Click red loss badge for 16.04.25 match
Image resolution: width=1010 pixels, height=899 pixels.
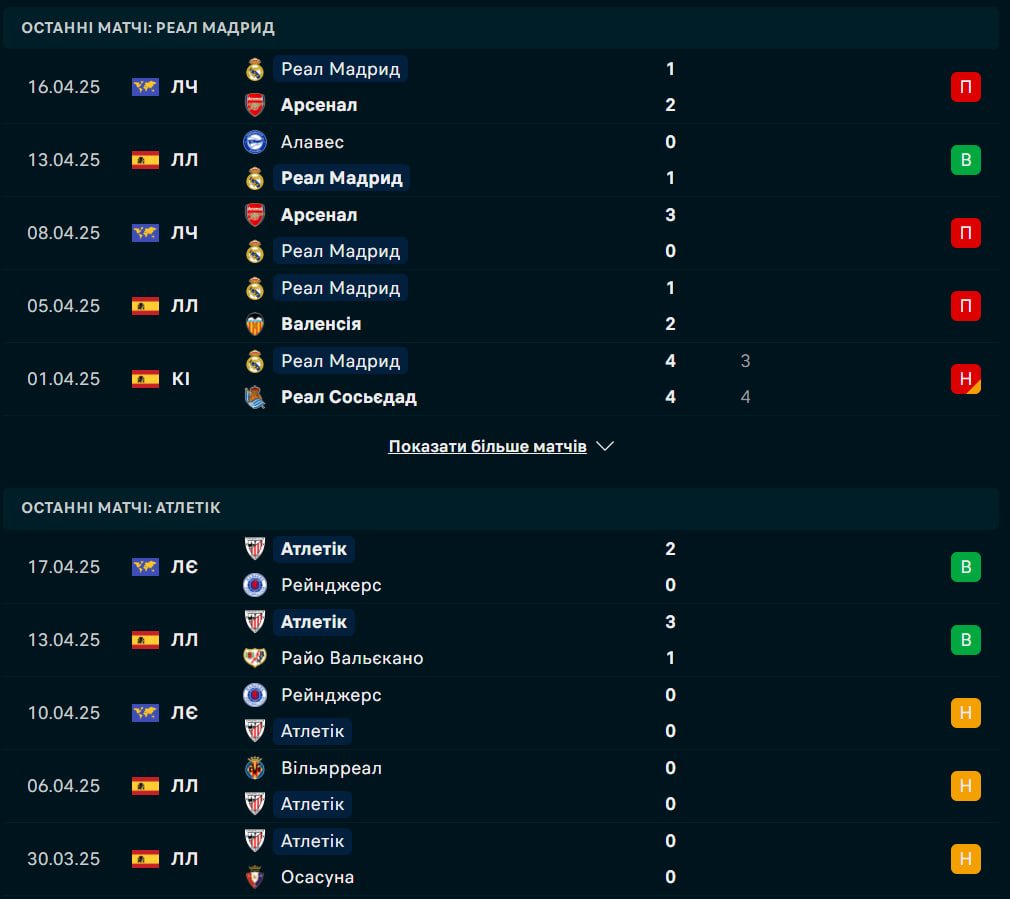(966, 87)
